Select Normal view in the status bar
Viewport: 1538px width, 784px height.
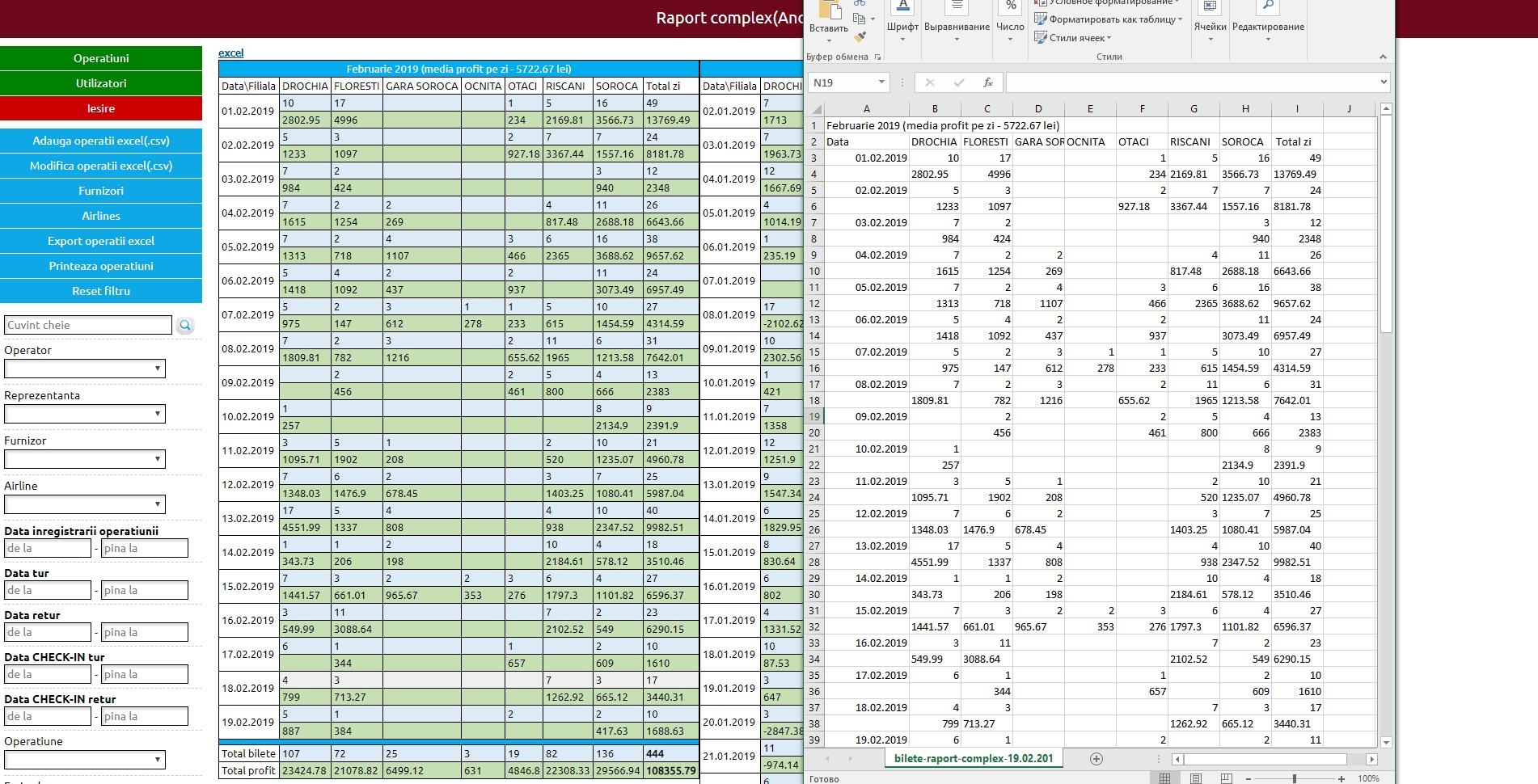[x=1164, y=778]
